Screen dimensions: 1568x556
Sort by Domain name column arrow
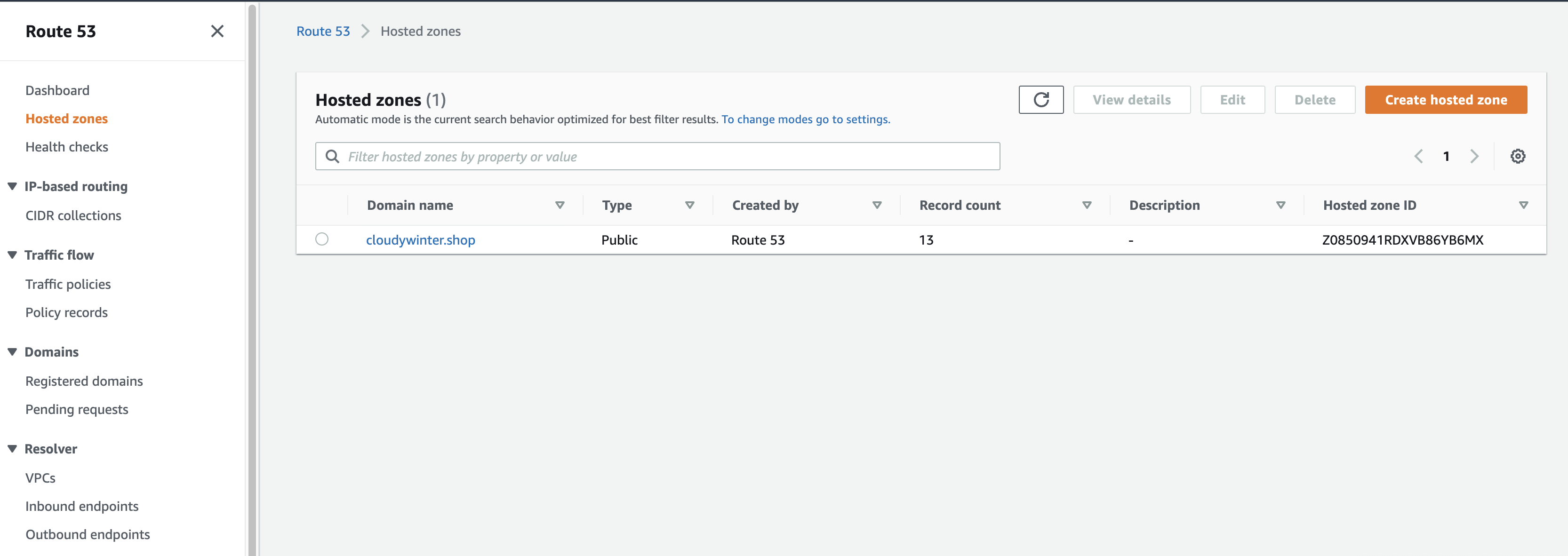coord(560,205)
